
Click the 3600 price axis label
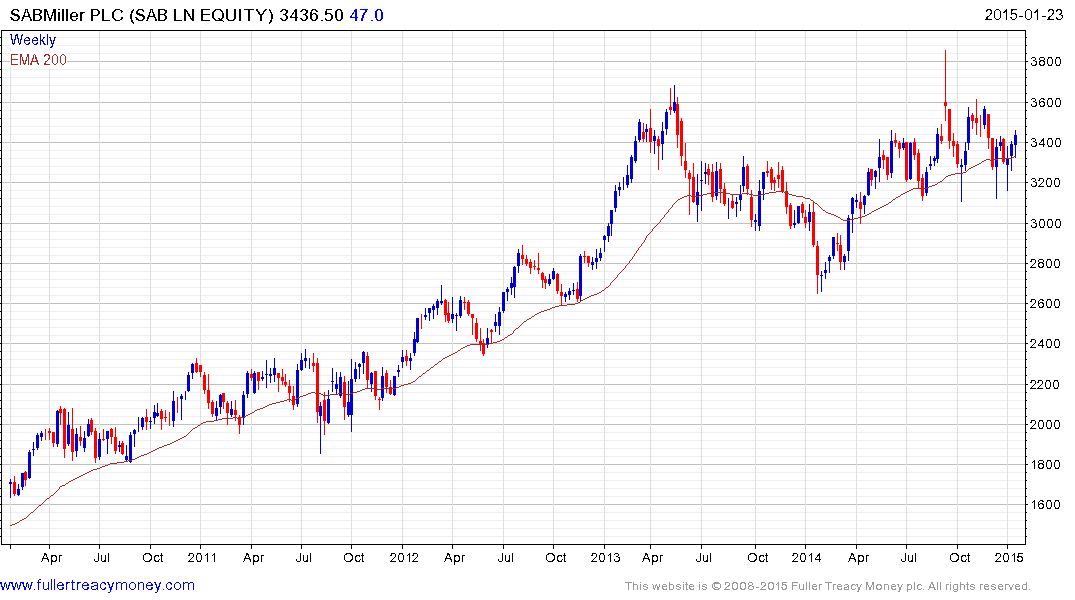pos(1046,103)
